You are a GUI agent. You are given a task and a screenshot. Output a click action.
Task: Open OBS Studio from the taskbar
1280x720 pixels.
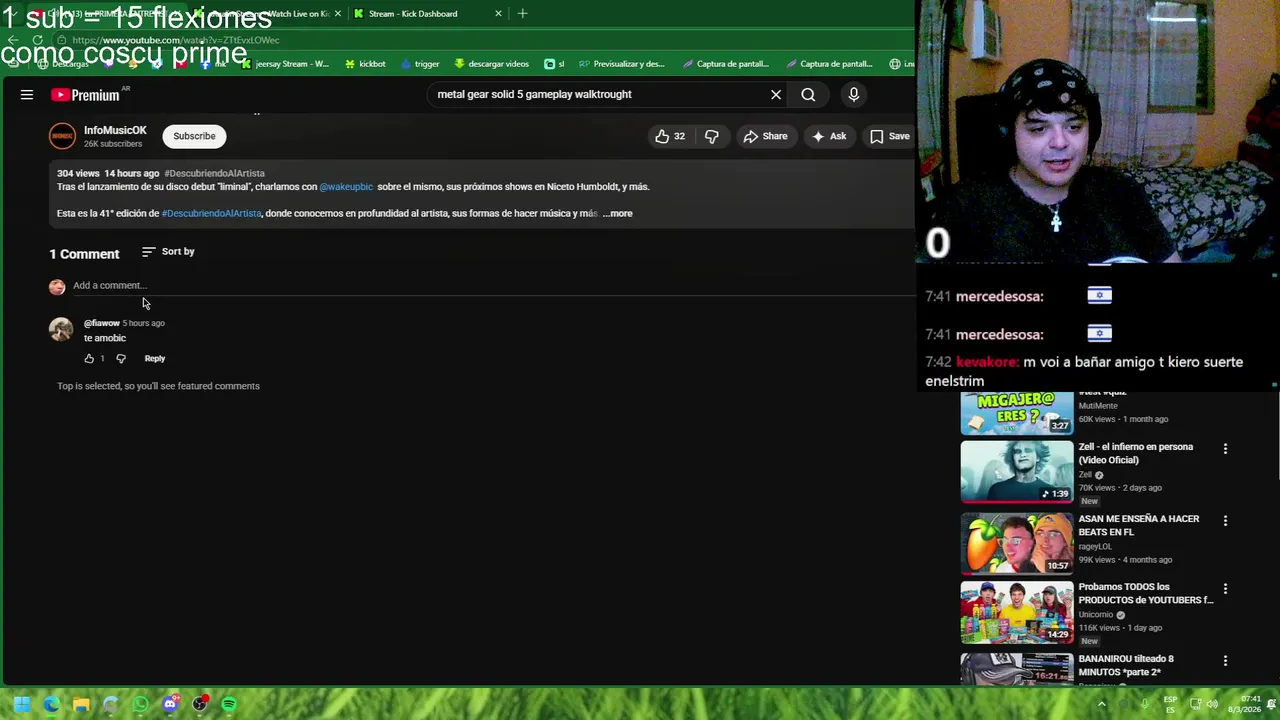point(200,705)
